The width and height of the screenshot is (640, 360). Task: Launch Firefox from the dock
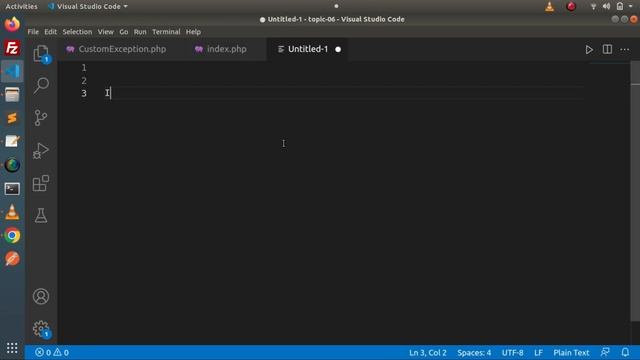[12, 24]
